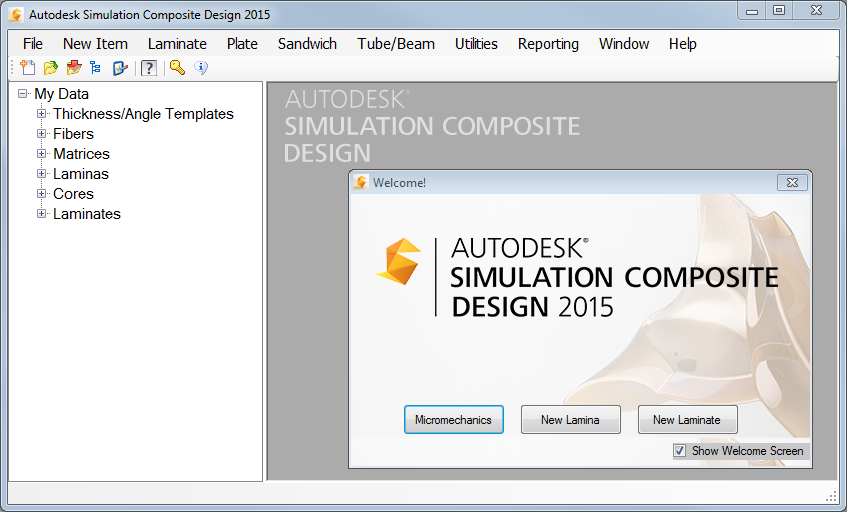The width and height of the screenshot is (847, 512).
Task: Click the Welcome dialog title icon
Action: 360,183
